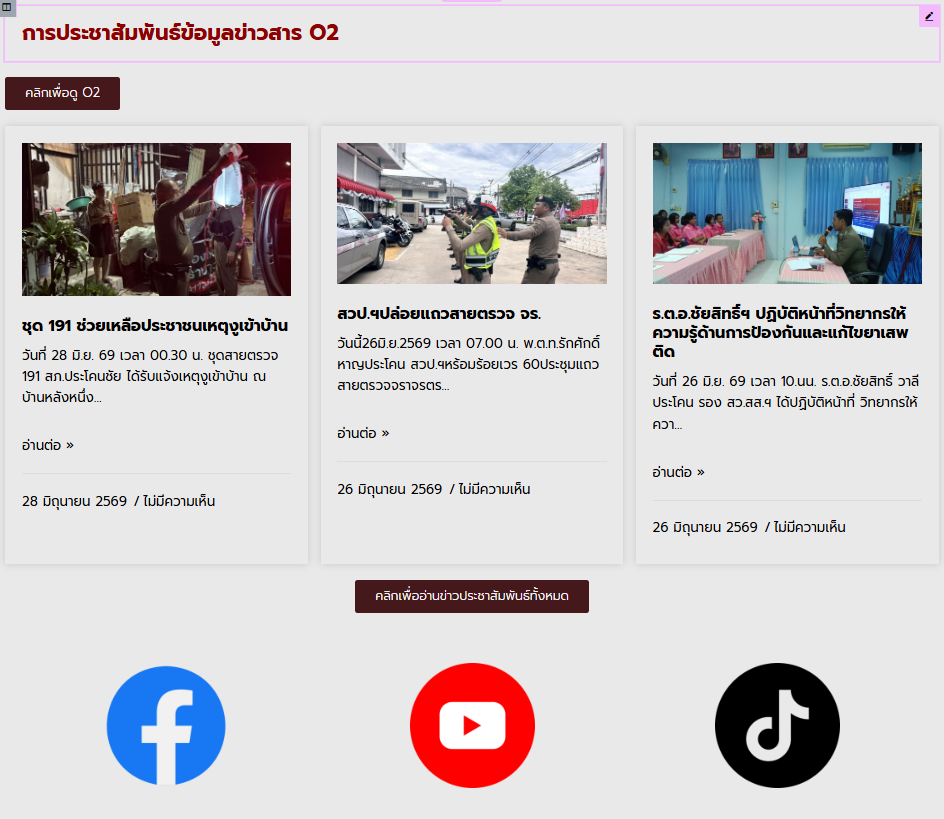This screenshot has width=944, height=819.
Task: Click excerpt starting วันที่ 28 มิ.ย. 69 เวลา 00.30 น.
Action: tap(151, 376)
